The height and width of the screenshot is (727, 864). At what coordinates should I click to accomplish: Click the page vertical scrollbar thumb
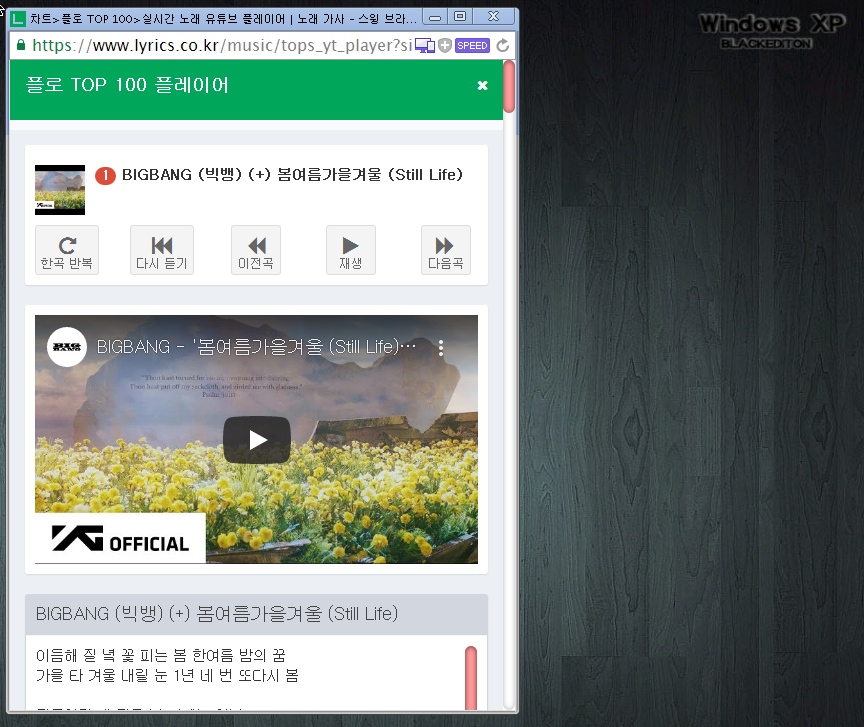(x=509, y=87)
